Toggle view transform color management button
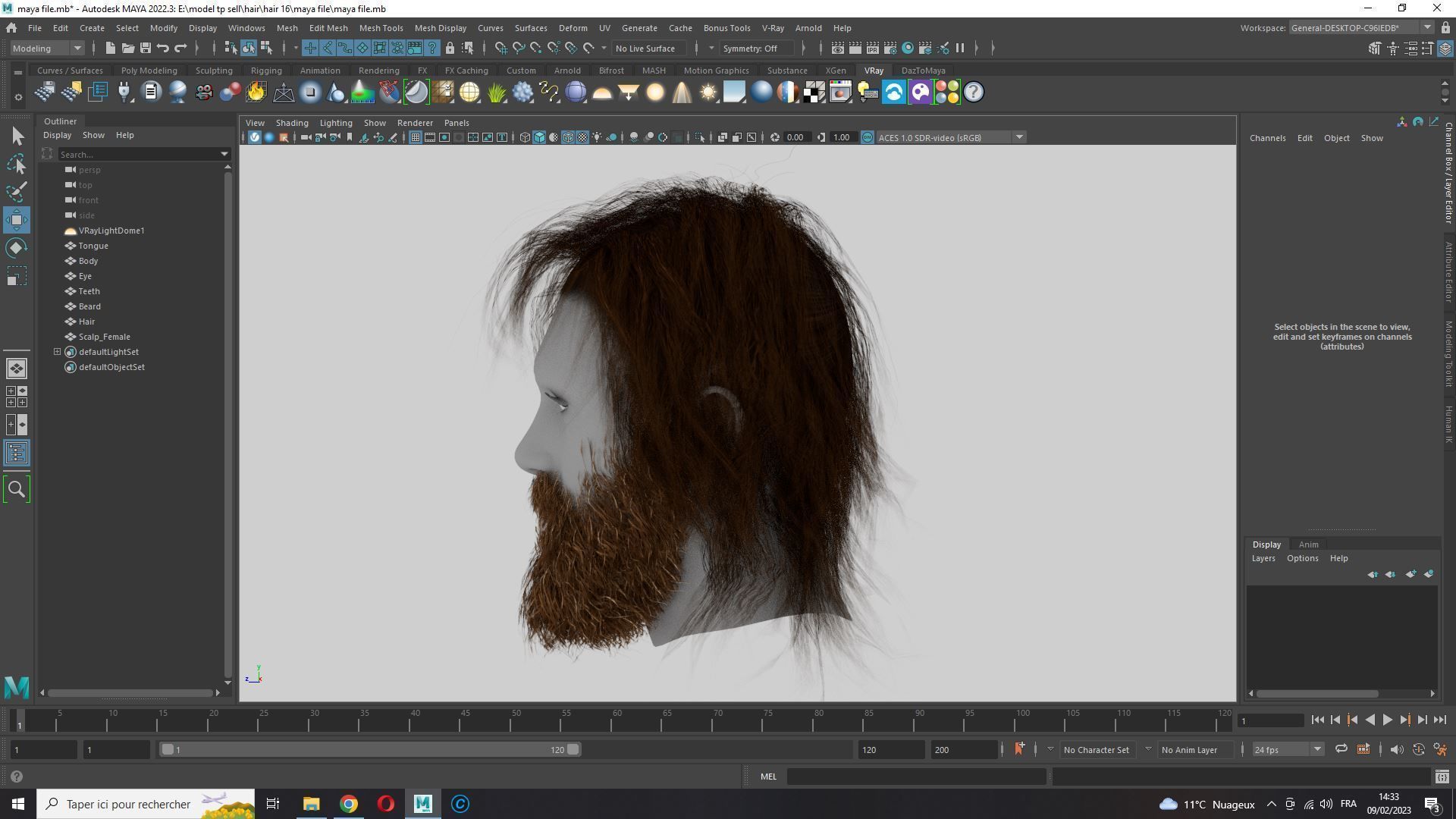This screenshot has height=819, width=1456. pyautogui.click(x=868, y=137)
